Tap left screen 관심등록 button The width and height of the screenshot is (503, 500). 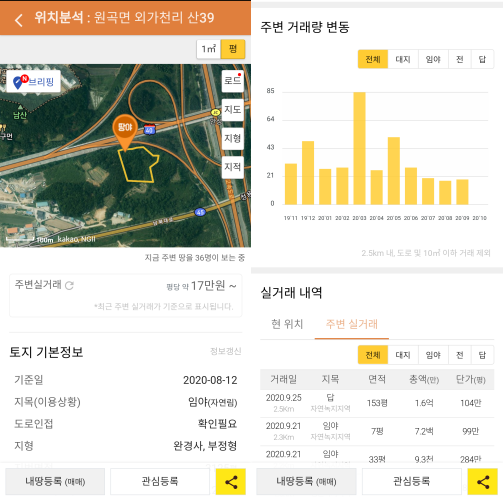coord(160,482)
